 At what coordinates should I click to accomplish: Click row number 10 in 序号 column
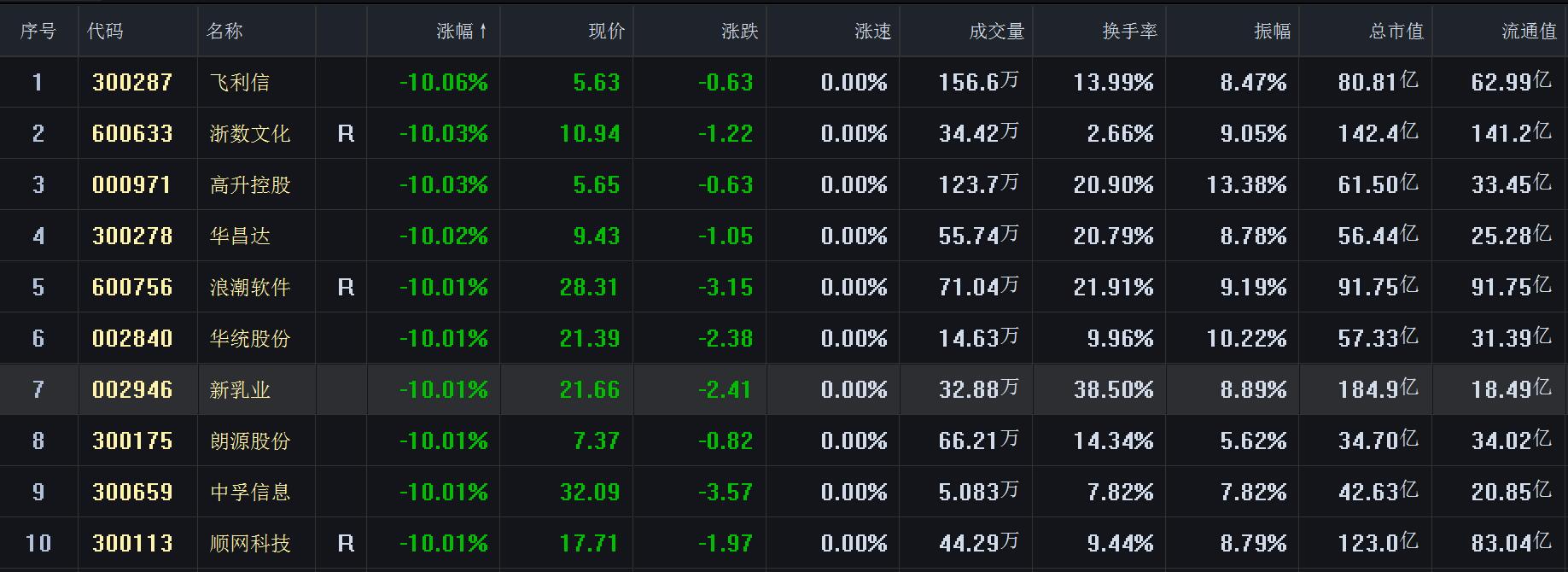[38, 544]
